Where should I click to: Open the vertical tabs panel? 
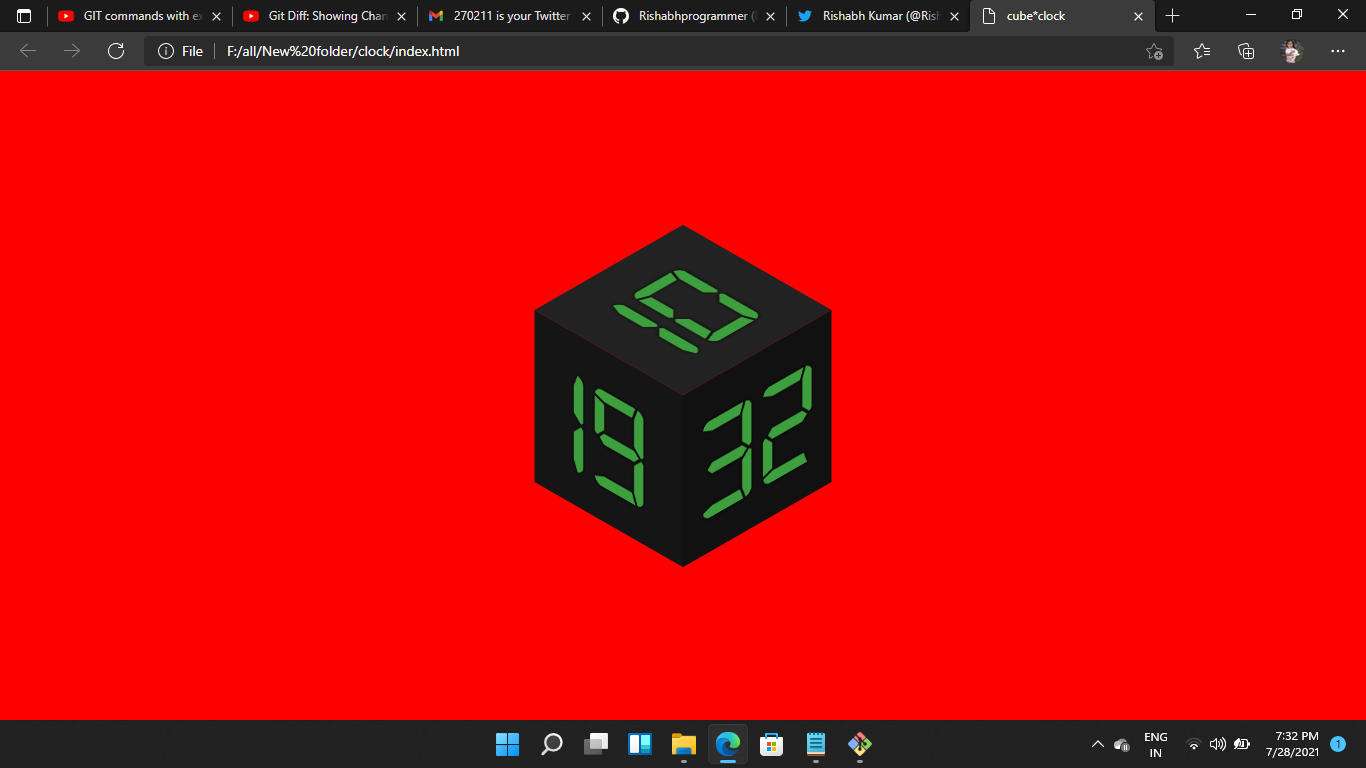[22, 15]
